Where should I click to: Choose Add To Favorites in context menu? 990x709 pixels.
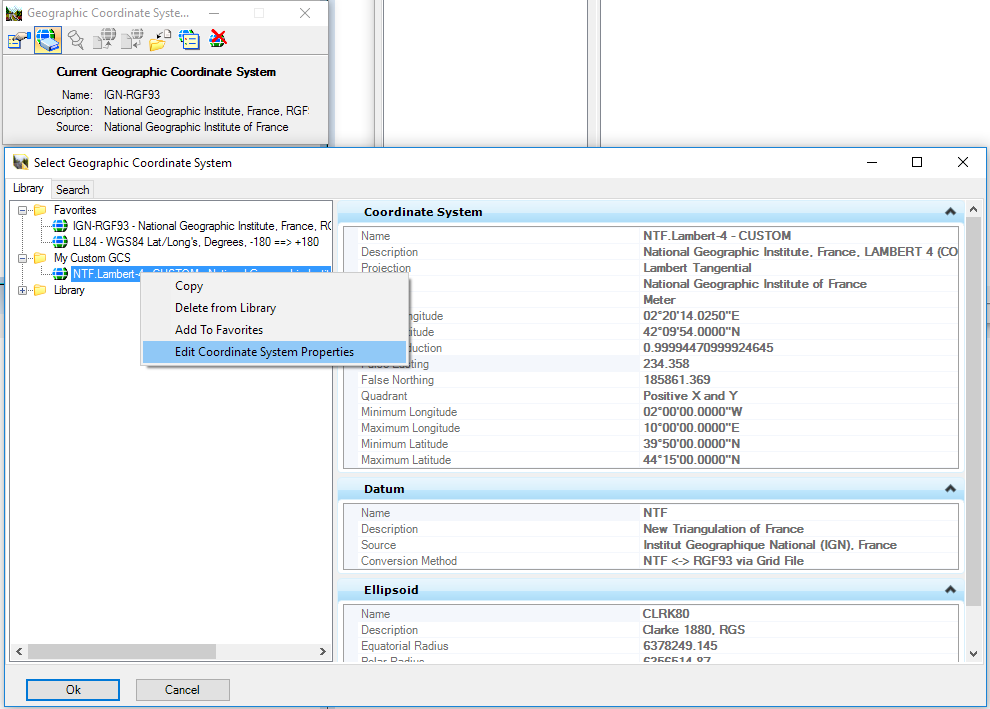coord(275,330)
